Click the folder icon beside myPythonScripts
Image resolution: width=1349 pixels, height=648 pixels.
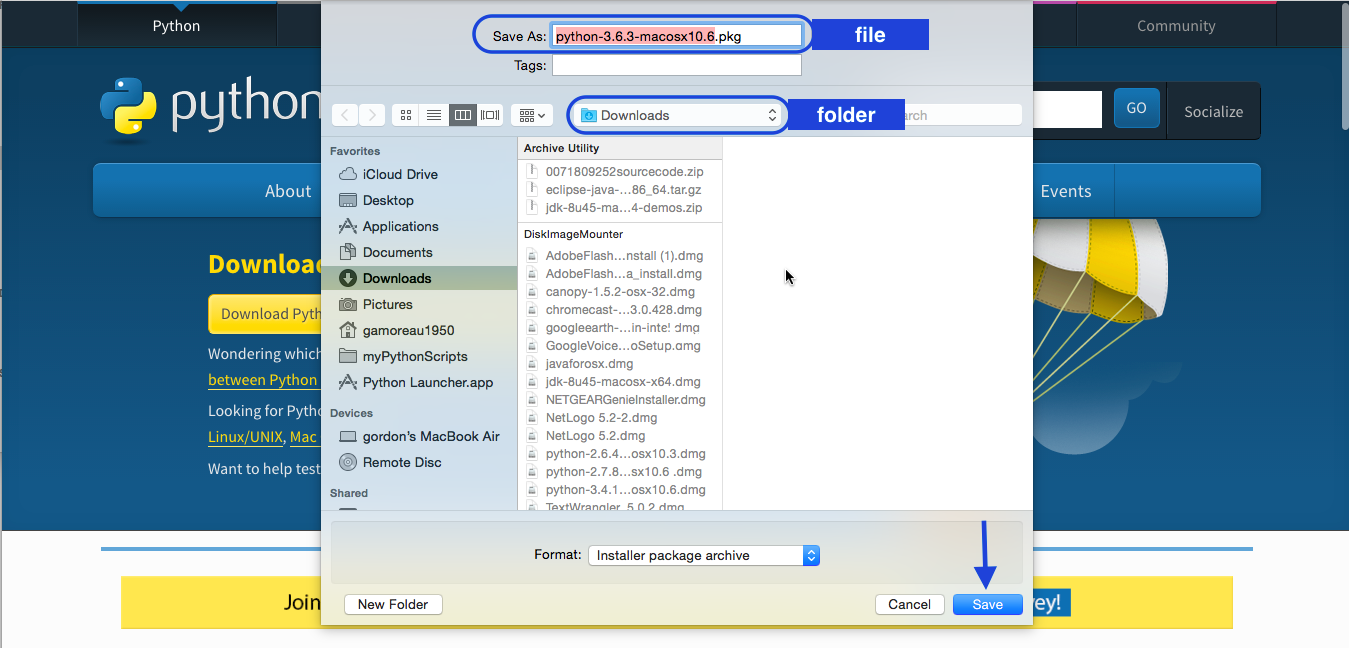click(x=348, y=356)
